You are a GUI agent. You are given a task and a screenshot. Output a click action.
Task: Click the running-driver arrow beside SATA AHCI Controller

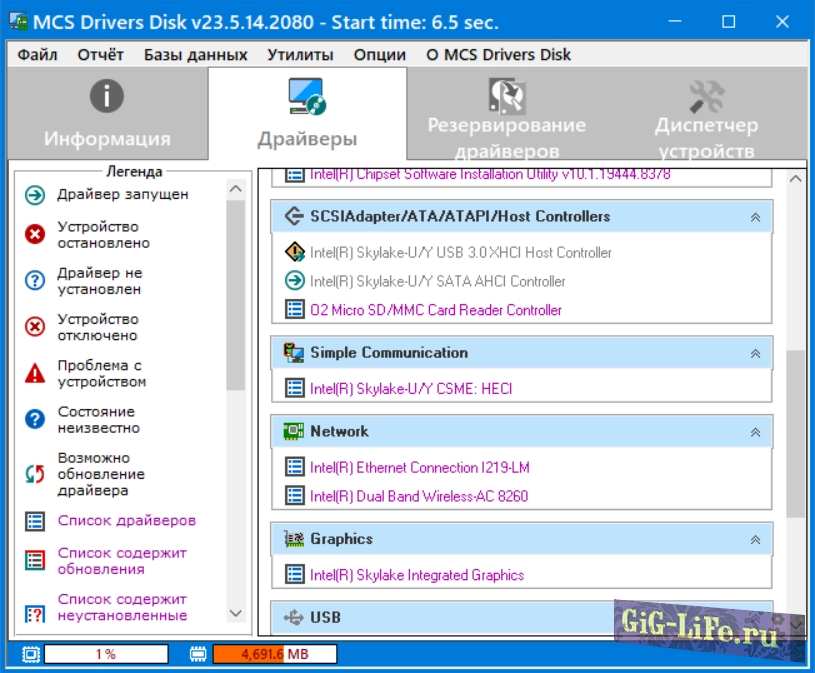click(x=291, y=278)
